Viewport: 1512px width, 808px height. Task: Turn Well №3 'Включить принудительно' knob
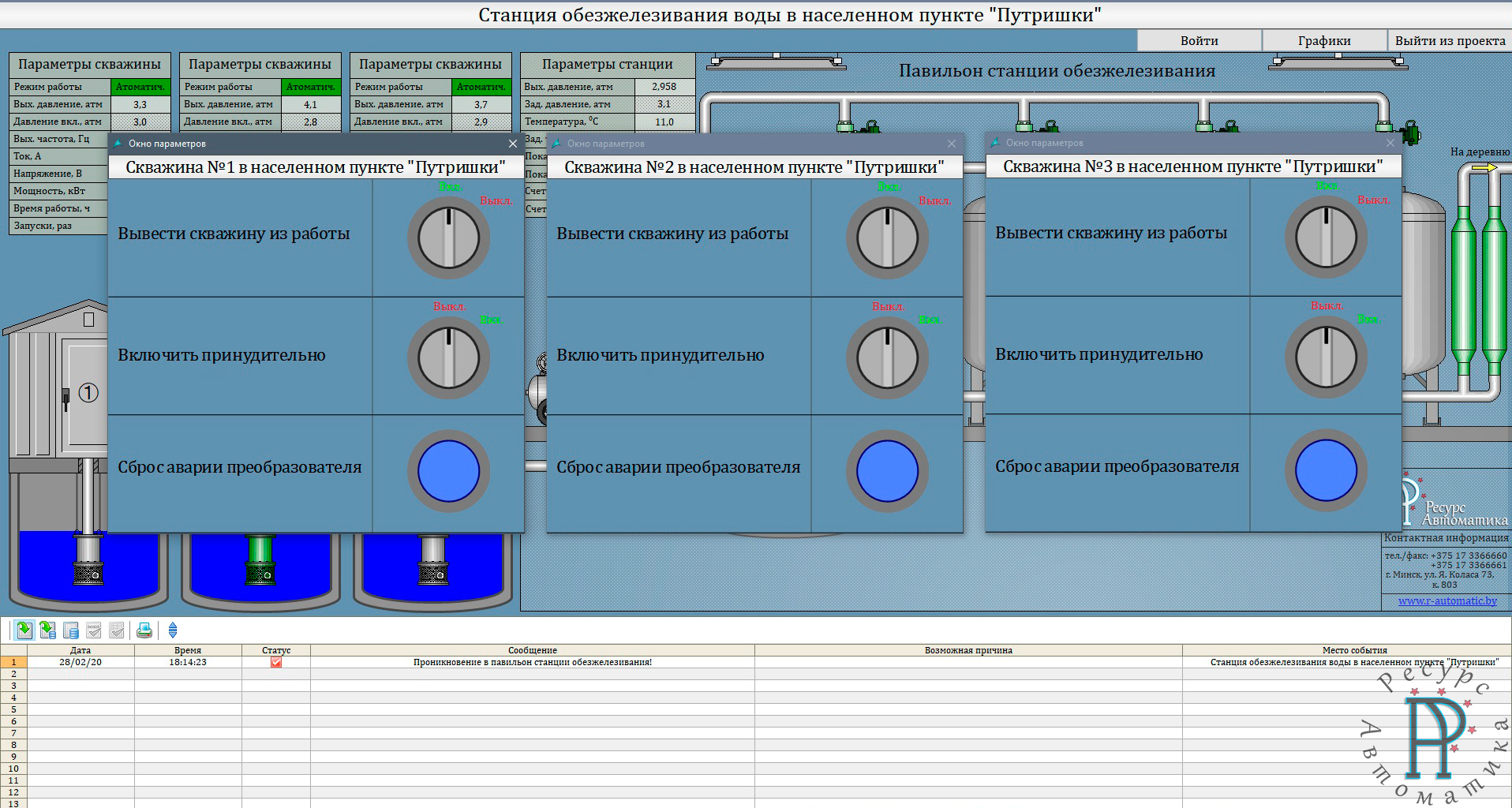[x=1326, y=357]
